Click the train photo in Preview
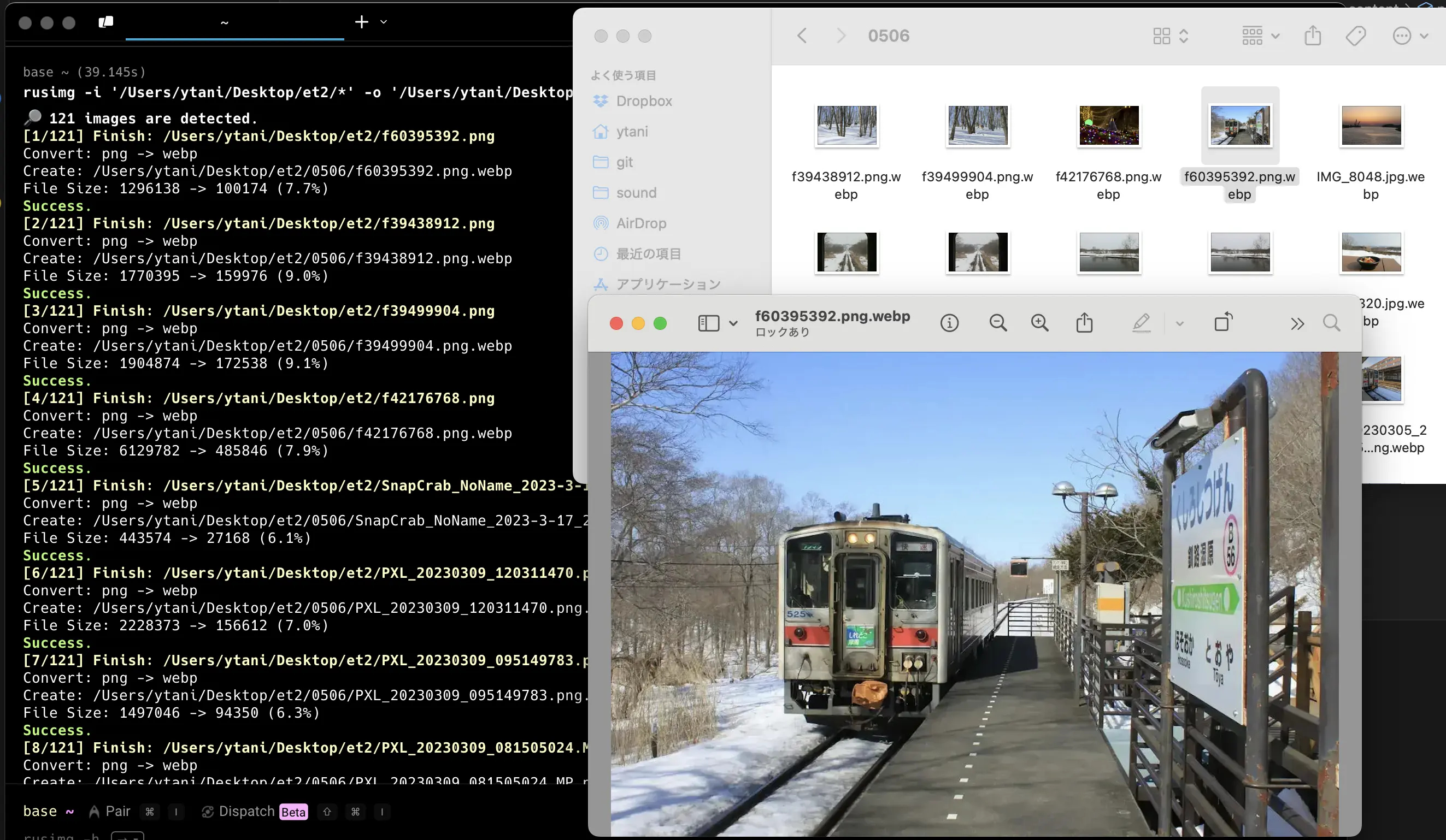Viewport: 1446px width, 840px height. [974, 594]
